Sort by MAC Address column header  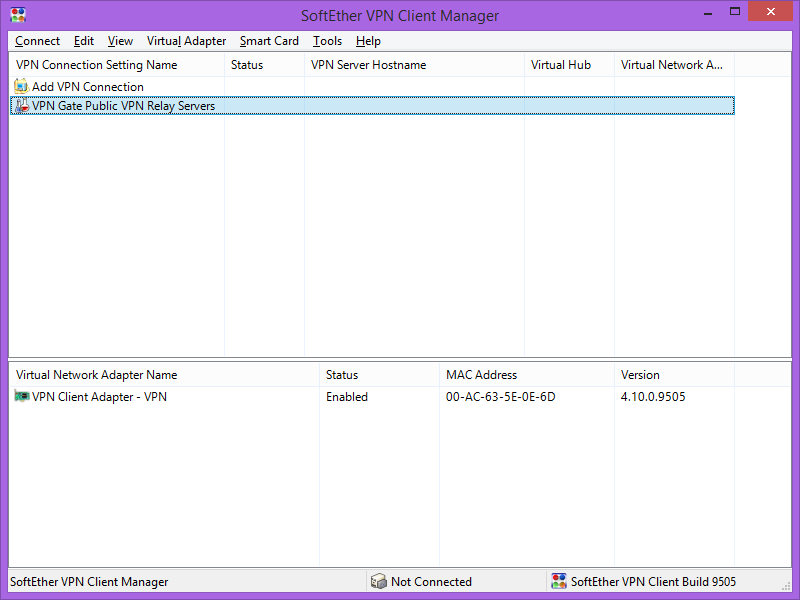527,375
